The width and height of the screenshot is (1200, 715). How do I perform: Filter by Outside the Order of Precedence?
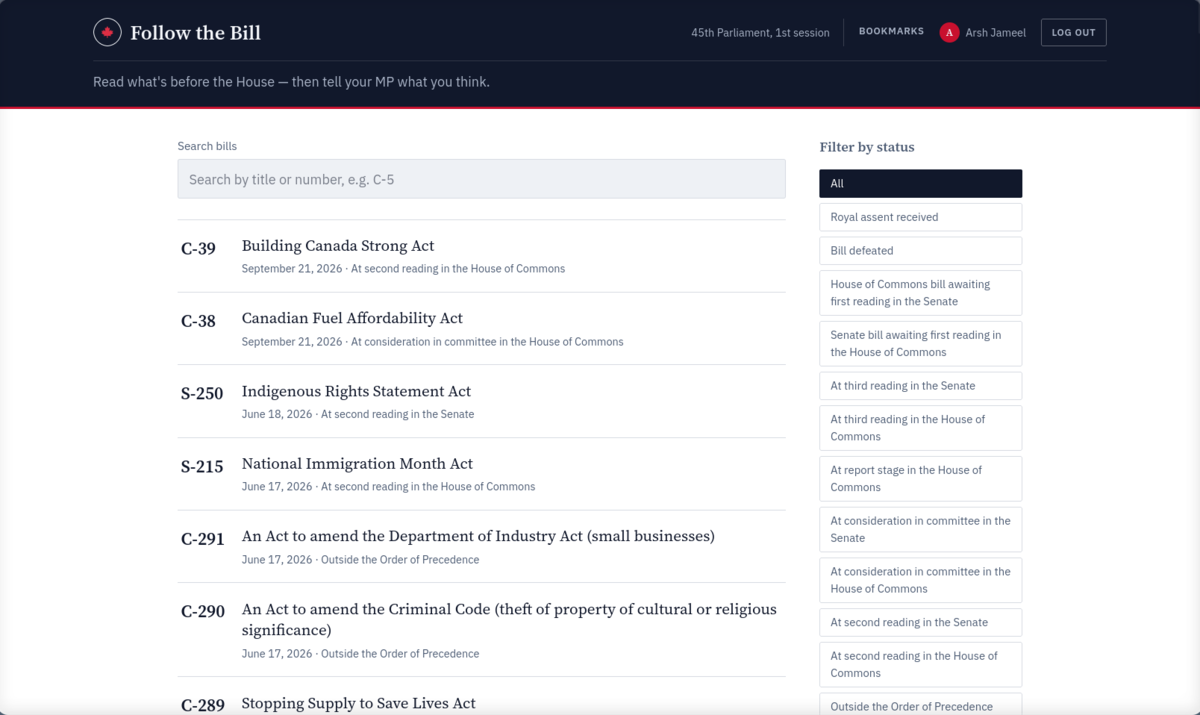click(x=920, y=704)
